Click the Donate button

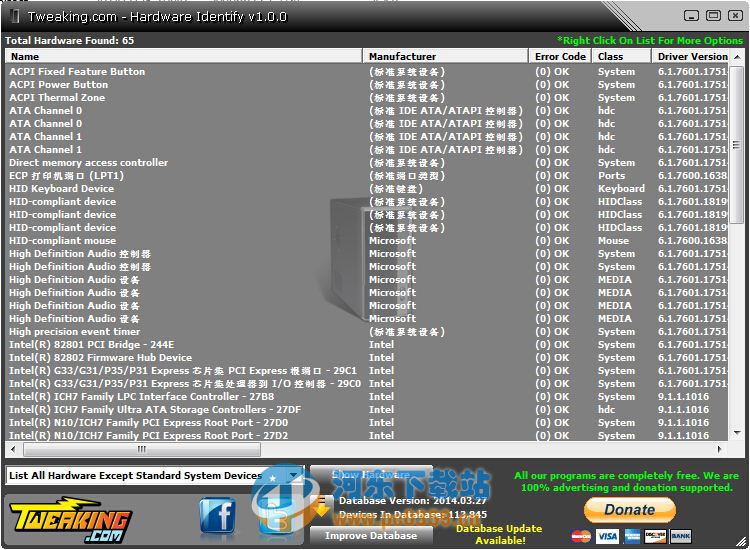(x=630, y=510)
